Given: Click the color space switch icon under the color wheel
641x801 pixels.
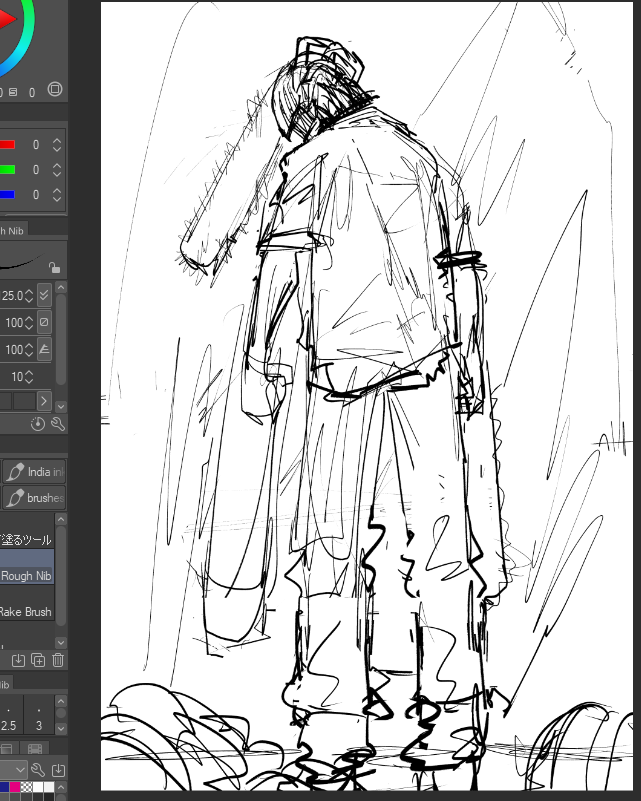Looking at the screenshot, I should (55, 89).
